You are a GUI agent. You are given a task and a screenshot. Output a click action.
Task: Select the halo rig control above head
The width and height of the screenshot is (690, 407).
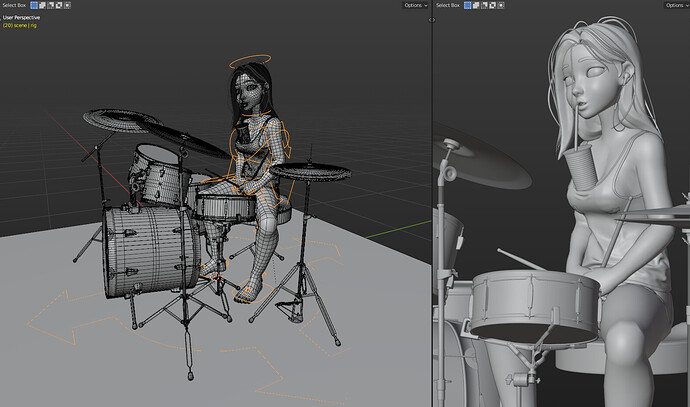tap(250, 62)
